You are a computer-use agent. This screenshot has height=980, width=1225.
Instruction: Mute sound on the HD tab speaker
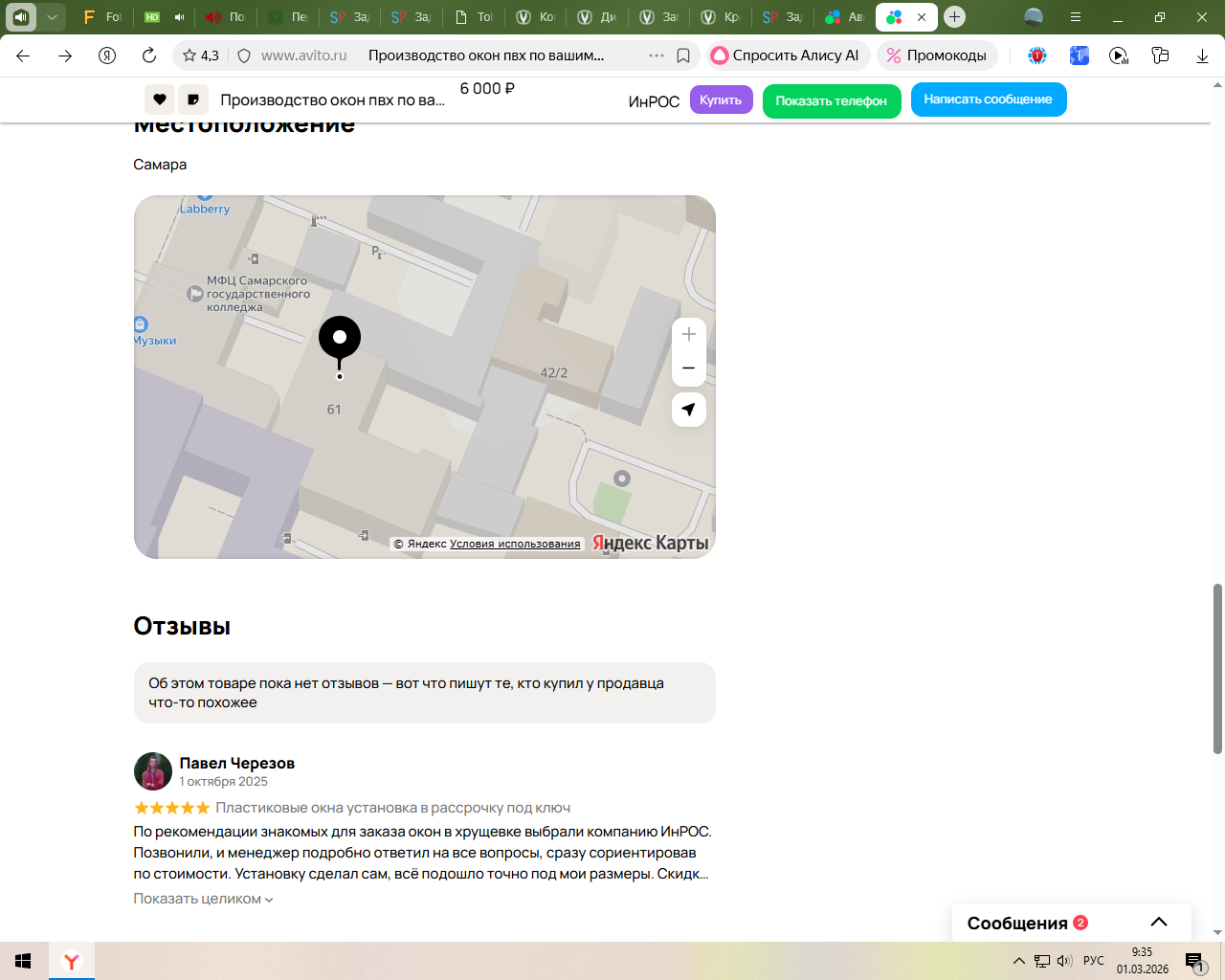(180, 17)
